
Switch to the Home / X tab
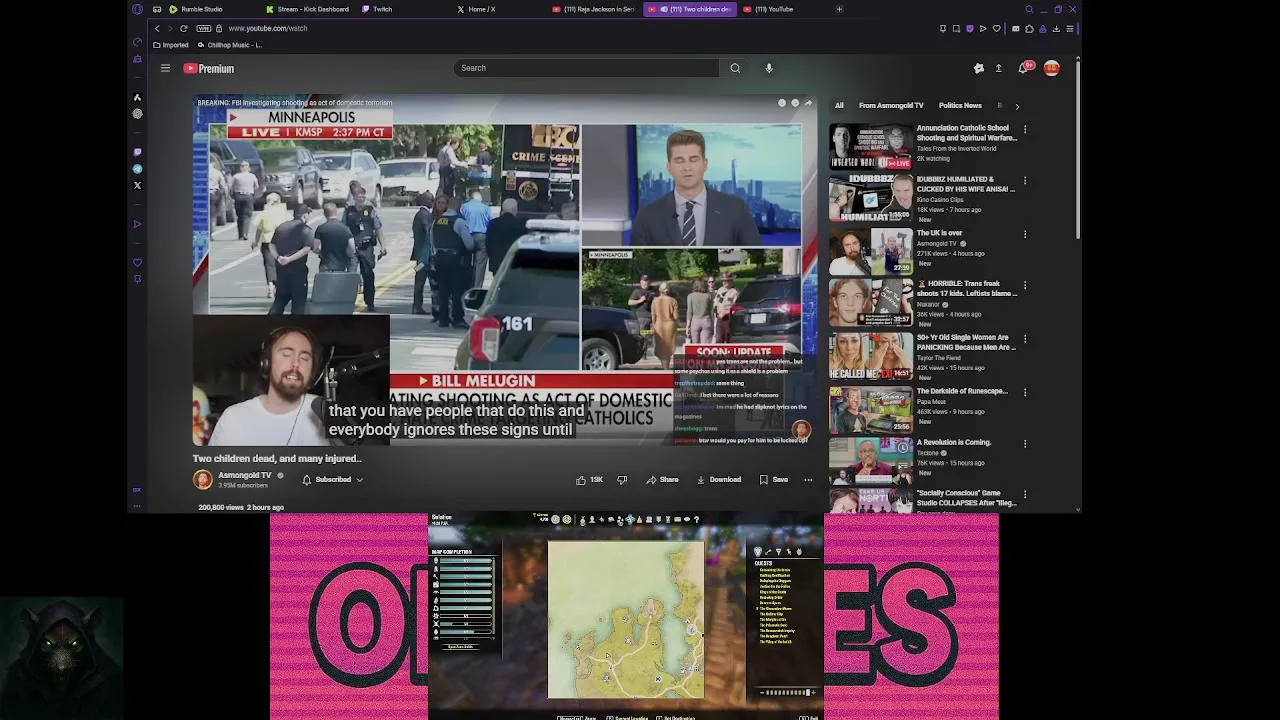(476, 9)
